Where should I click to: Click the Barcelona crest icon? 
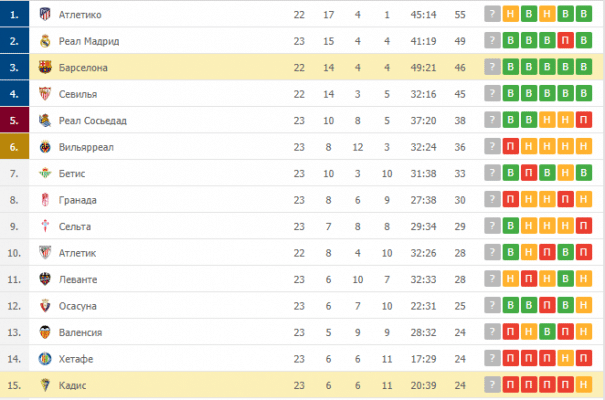pos(45,67)
